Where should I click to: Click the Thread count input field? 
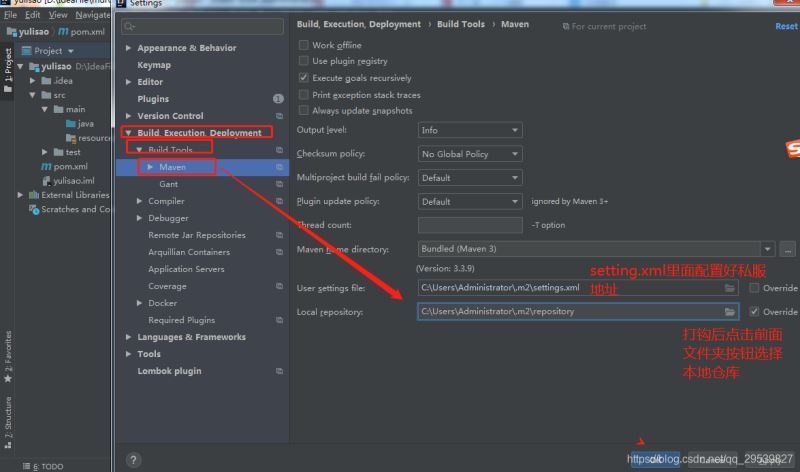coord(469,225)
